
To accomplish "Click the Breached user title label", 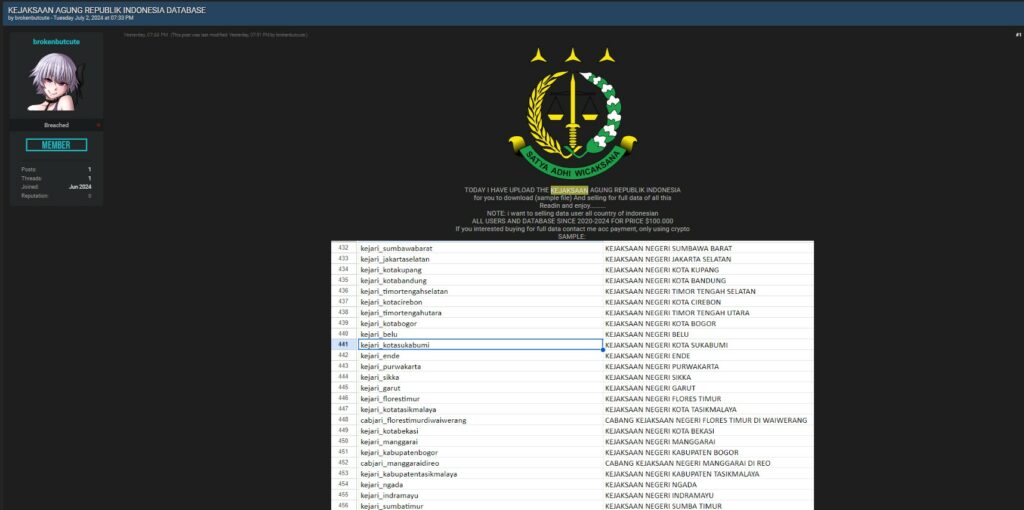I will (x=56, y=125).
